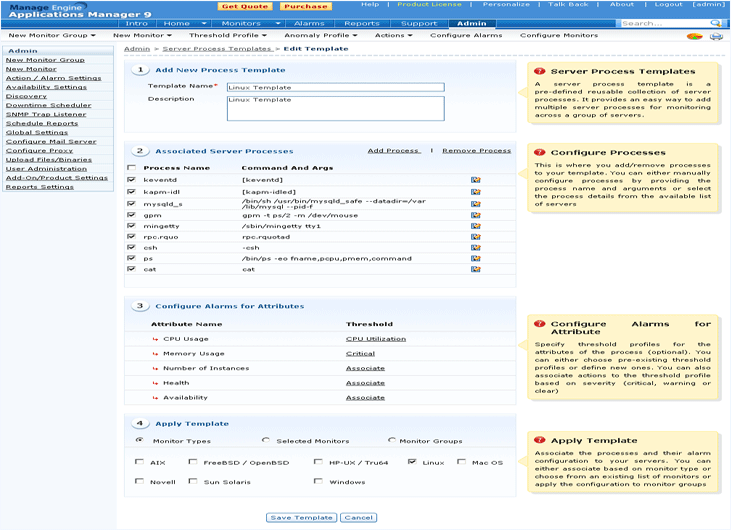
Task: Click the printer icon in toolbar
Action: (716, 36)
